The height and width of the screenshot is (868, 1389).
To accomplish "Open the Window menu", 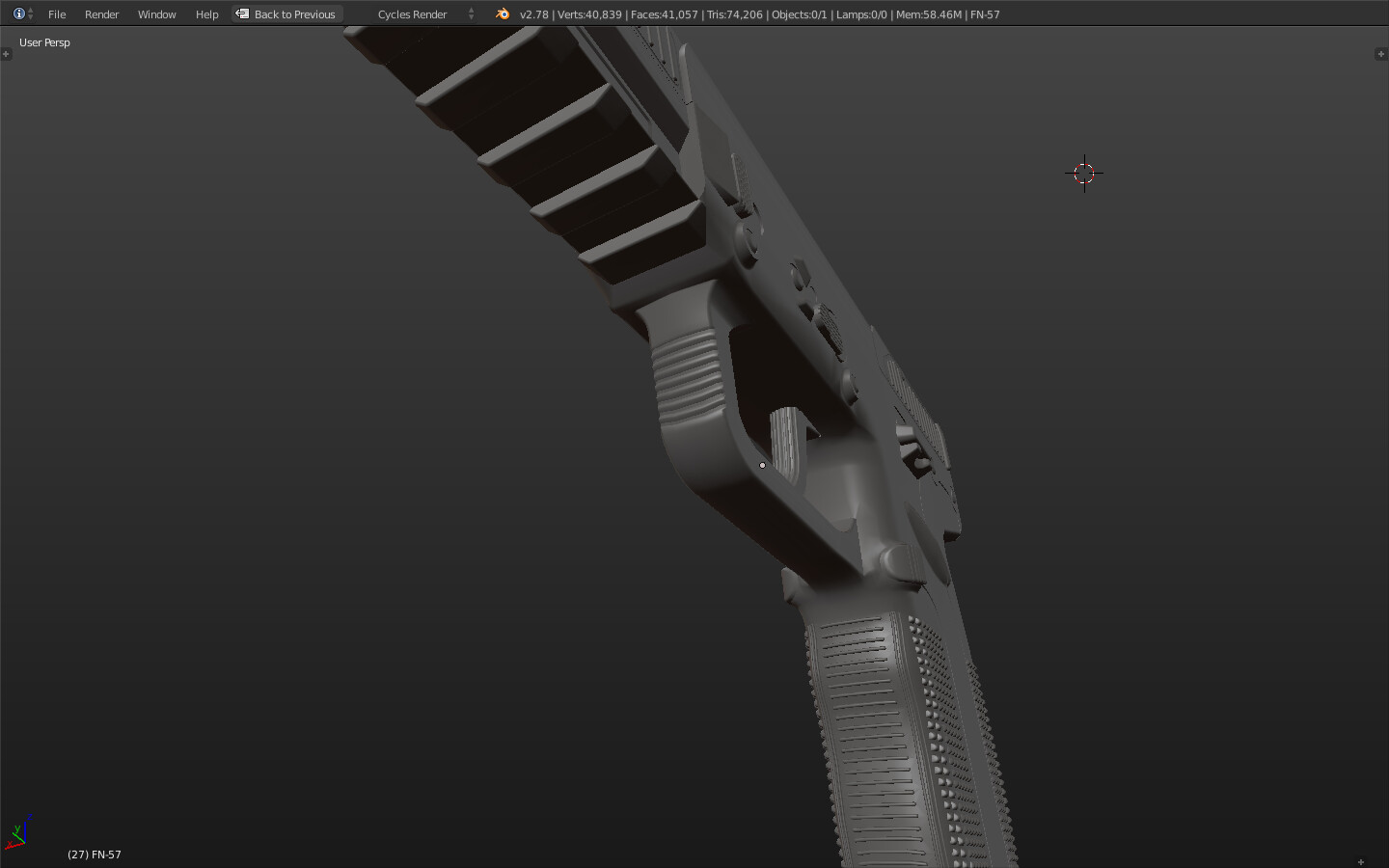I will (156, 14).
